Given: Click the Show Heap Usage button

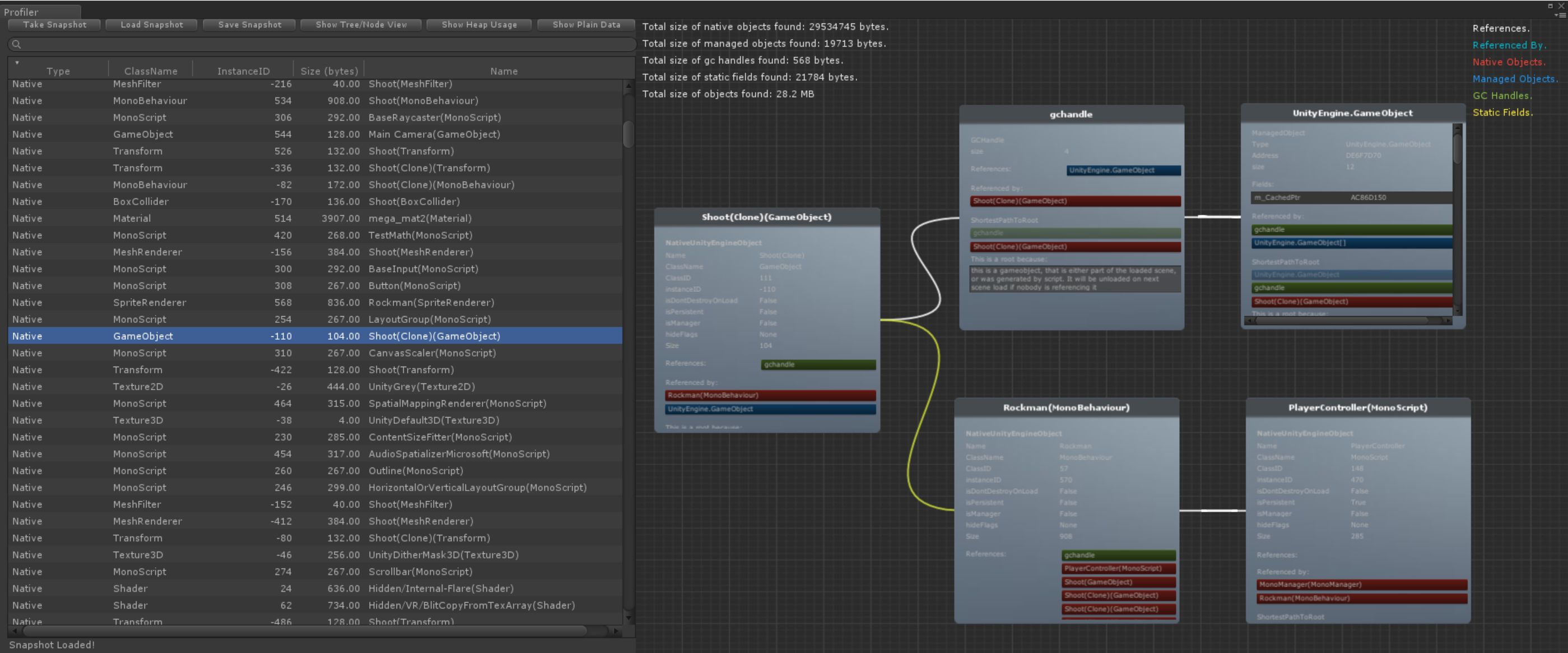Looking at the screenshot, I should [x=479, y=25].
